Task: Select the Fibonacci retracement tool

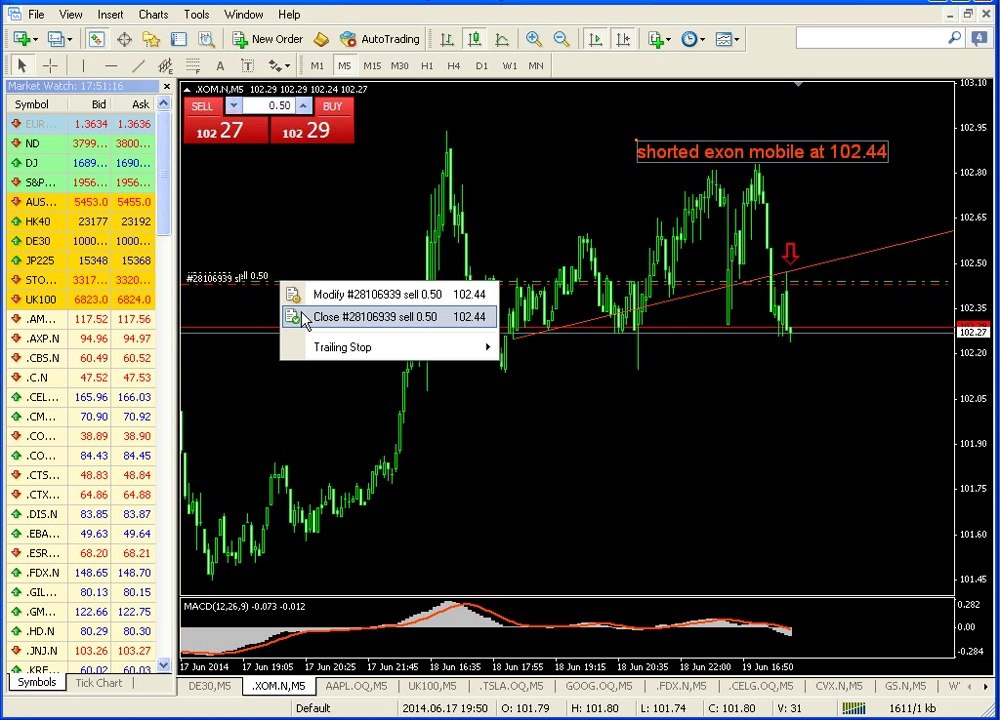Action: point(193,66)
